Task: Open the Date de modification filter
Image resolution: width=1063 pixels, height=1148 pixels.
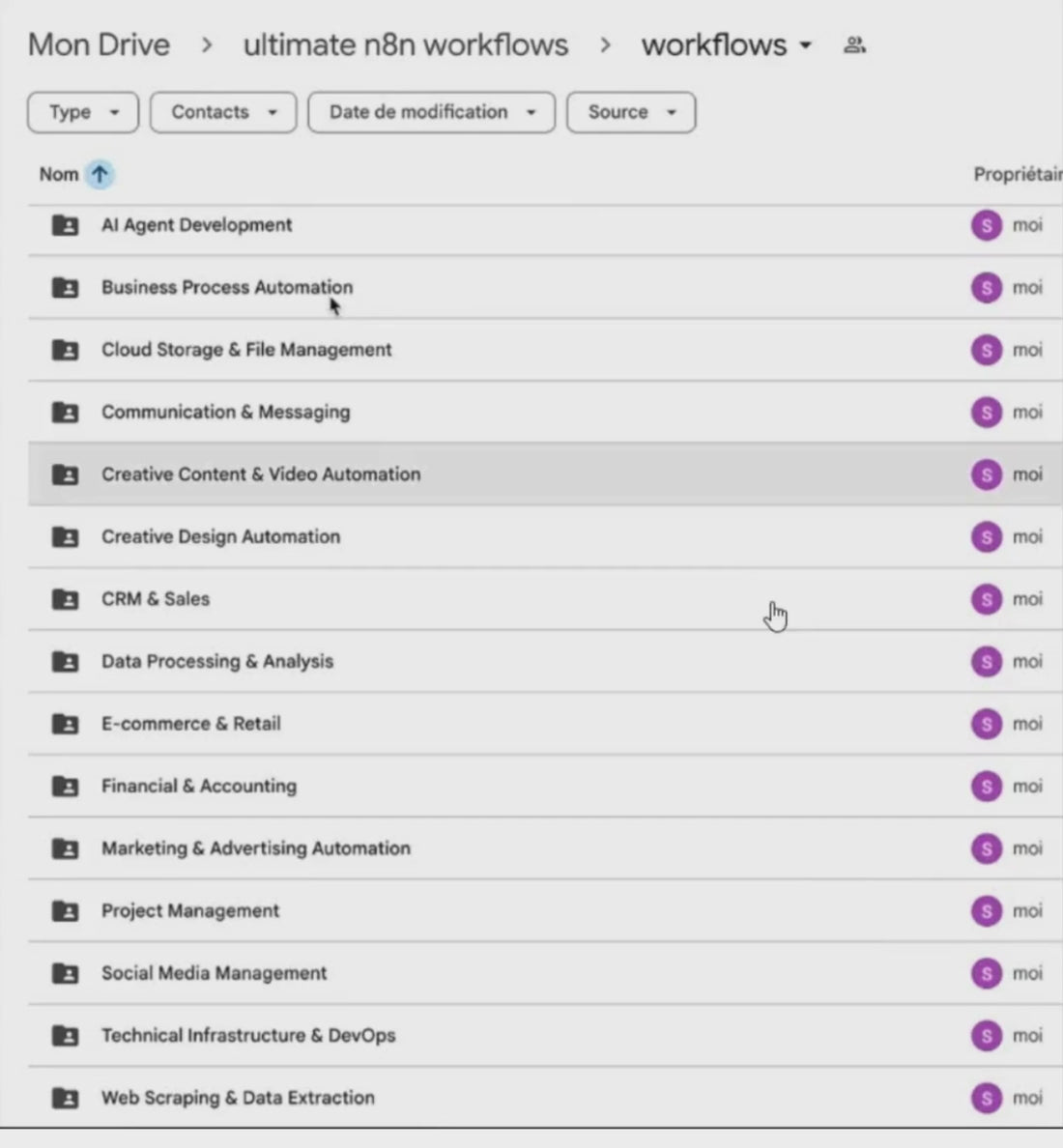Action: 431,112
